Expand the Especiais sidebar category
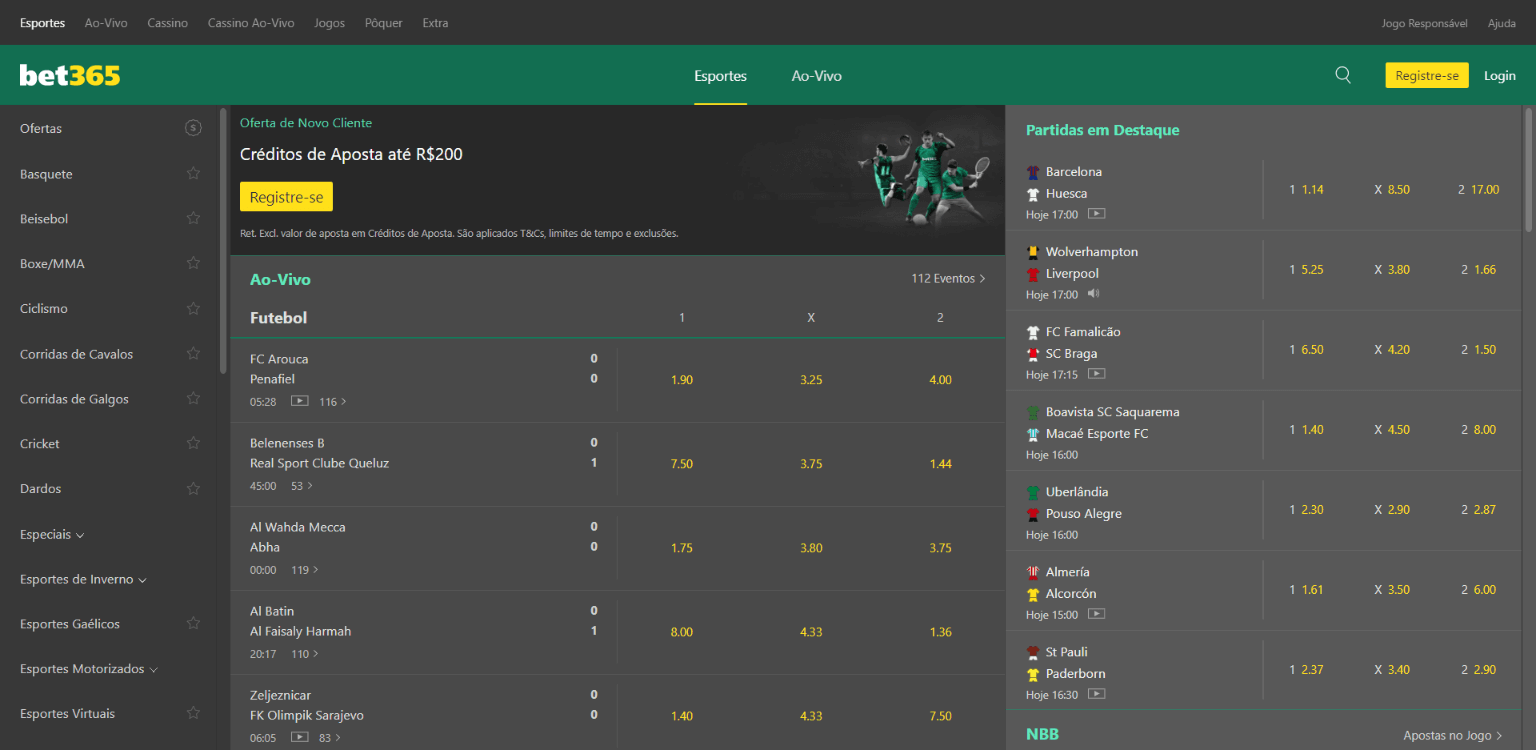The height and width of the screenshot is (750, 1536). 52,534
